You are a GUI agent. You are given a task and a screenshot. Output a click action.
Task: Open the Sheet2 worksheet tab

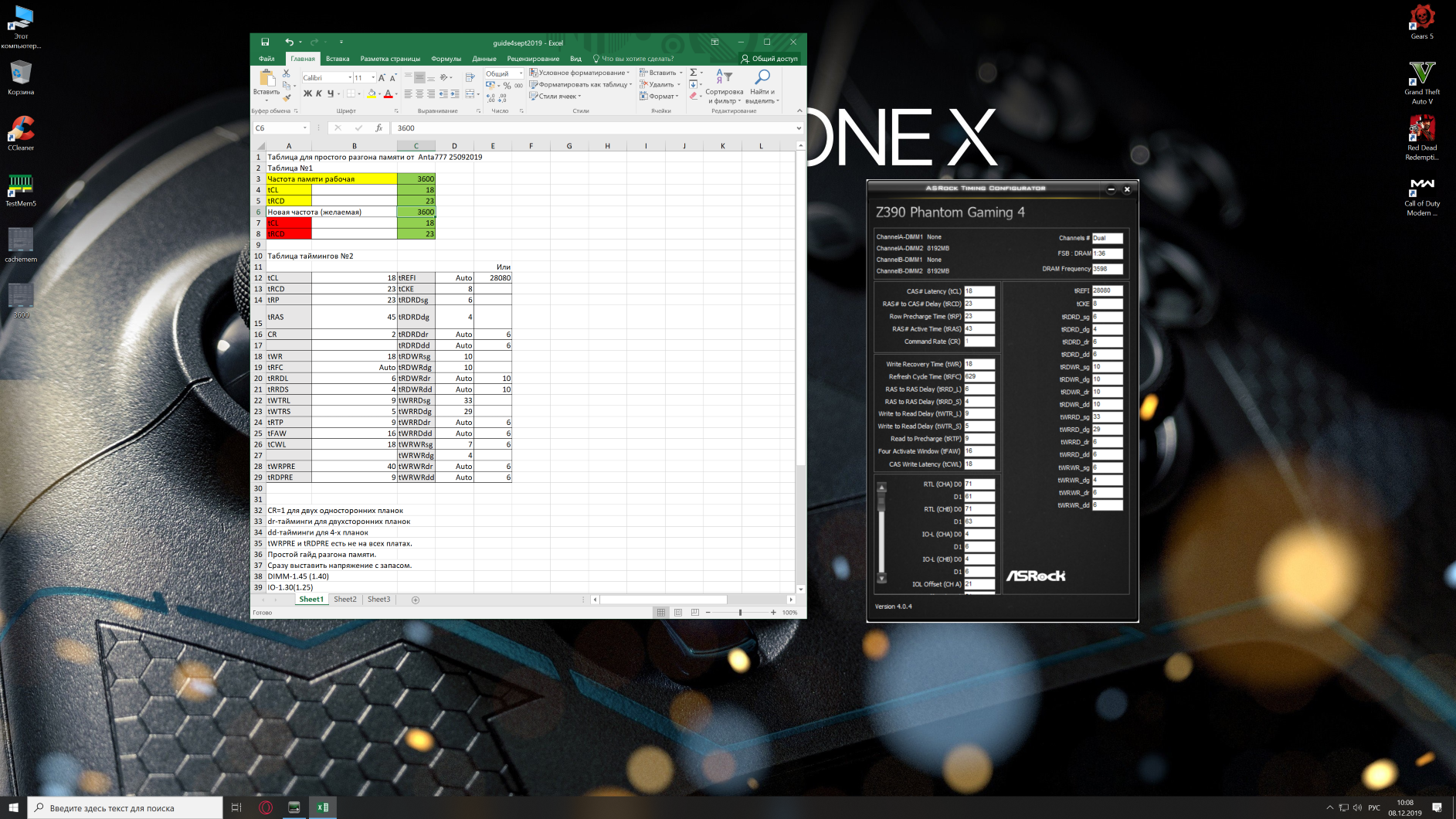[345, 600]
